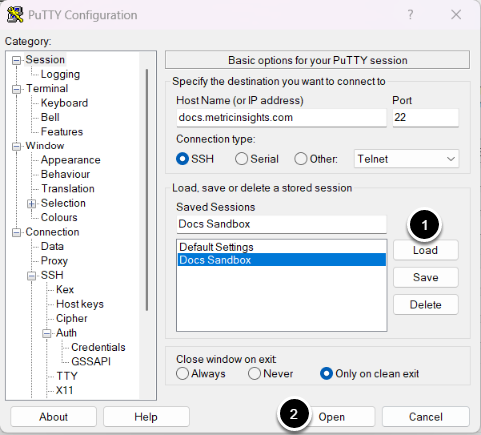Open the Proxy category
The image size is (481, 435).
[54, 261]
